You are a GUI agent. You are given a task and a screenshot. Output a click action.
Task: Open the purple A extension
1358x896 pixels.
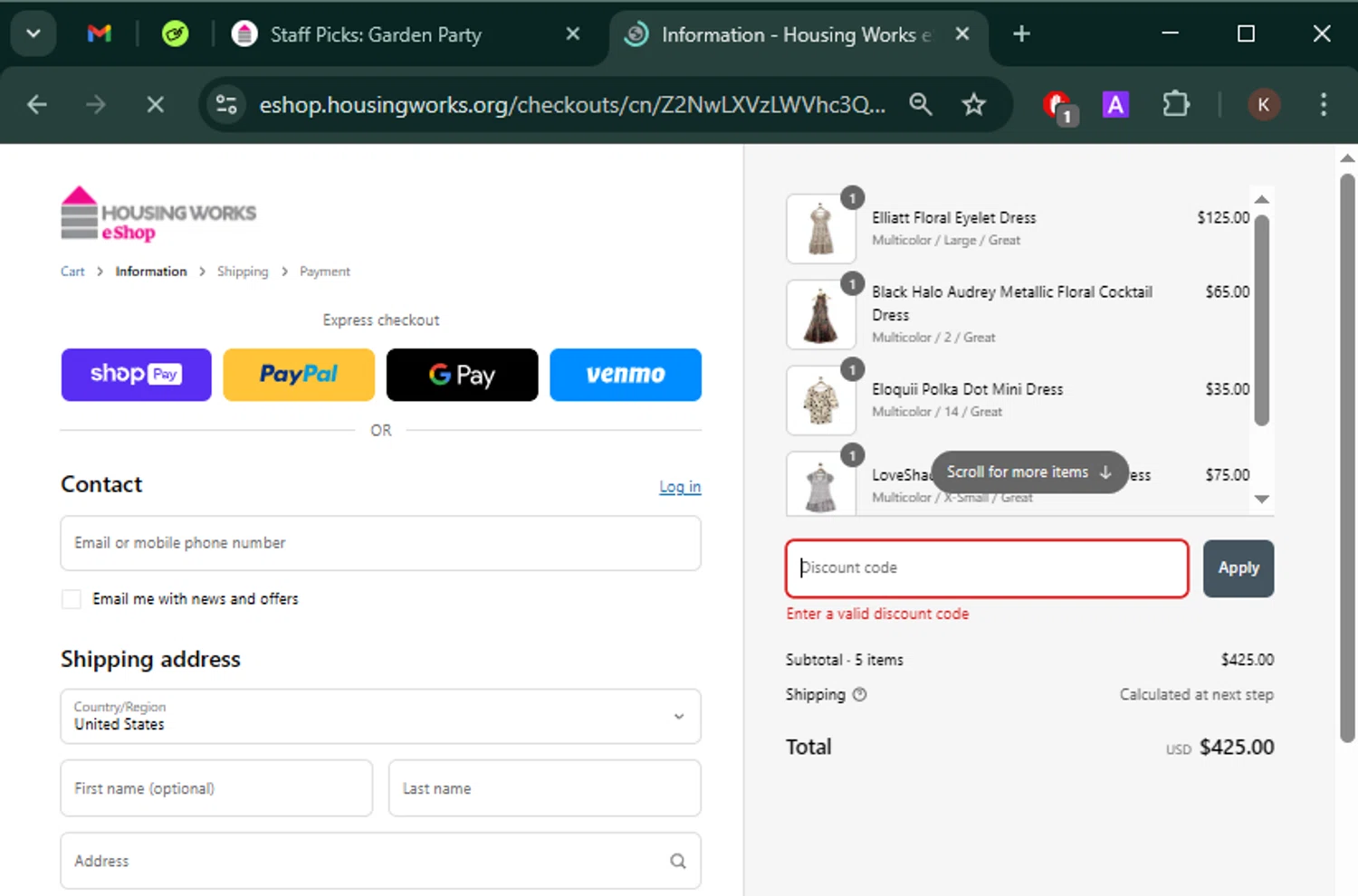[x=1115, y=105]
